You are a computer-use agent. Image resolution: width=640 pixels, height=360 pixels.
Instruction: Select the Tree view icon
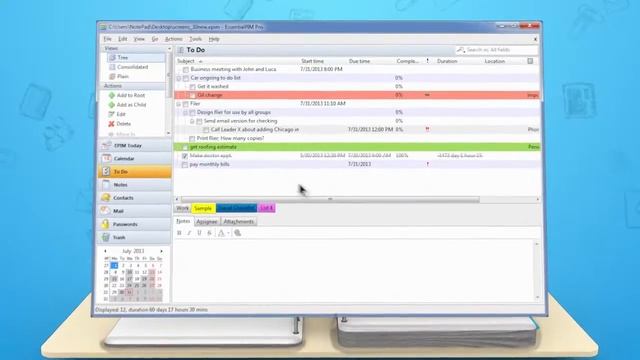click(x=113, y=58)
